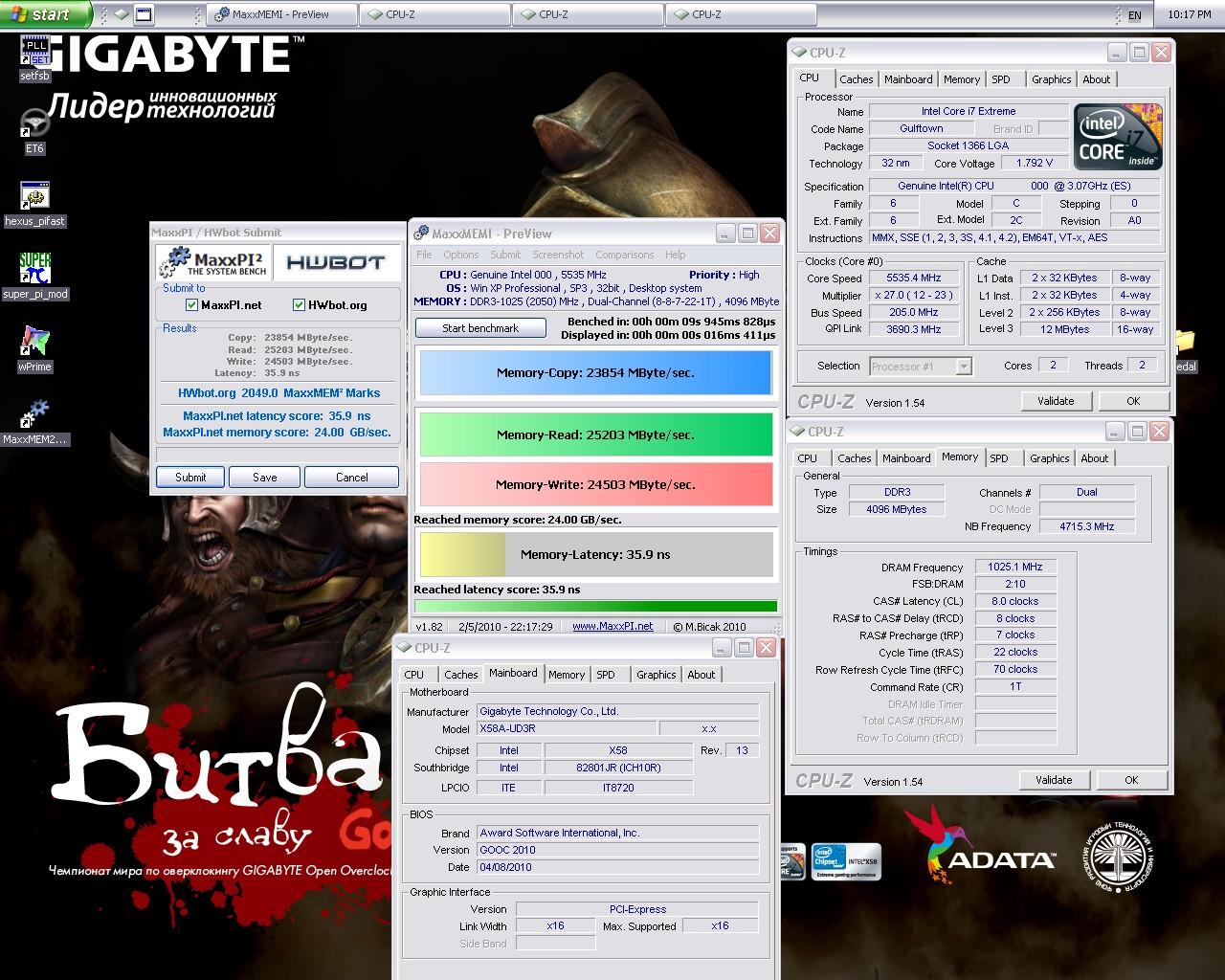
Task: Click the HWBOT logo in submit dialog
Action: pos(335,262)
